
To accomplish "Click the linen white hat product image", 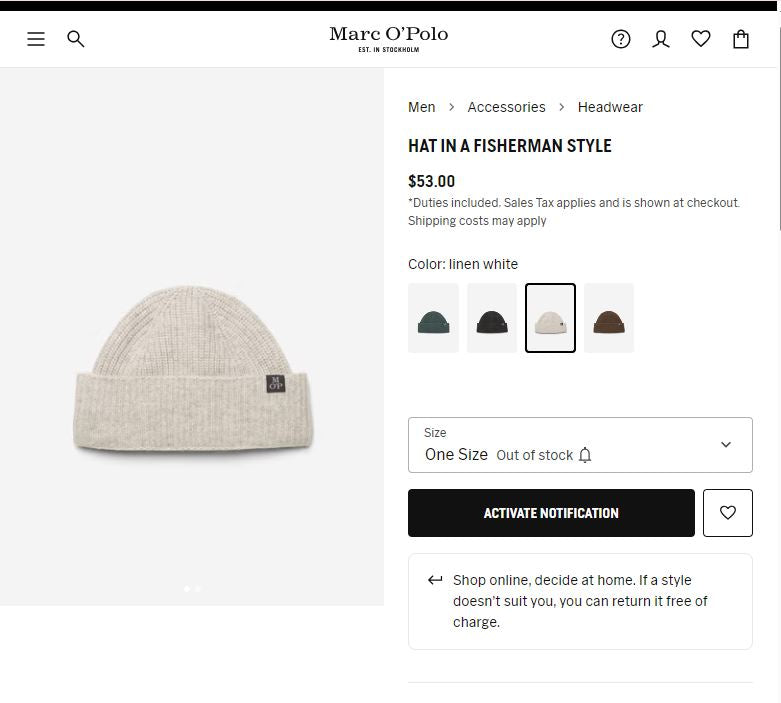I will tap(193, 370).
